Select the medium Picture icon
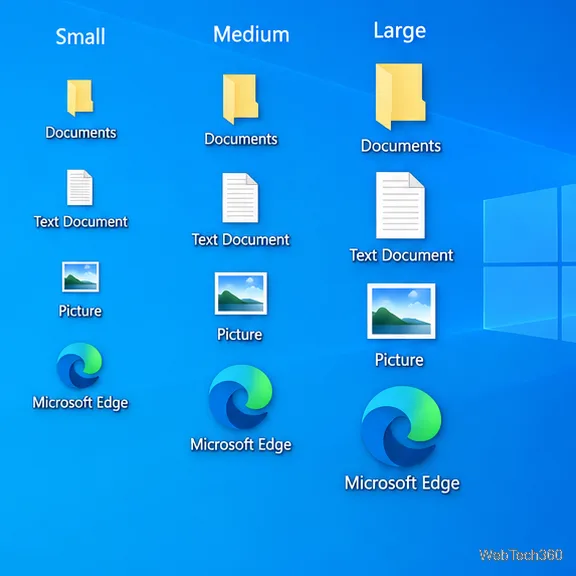 (241, 294)
